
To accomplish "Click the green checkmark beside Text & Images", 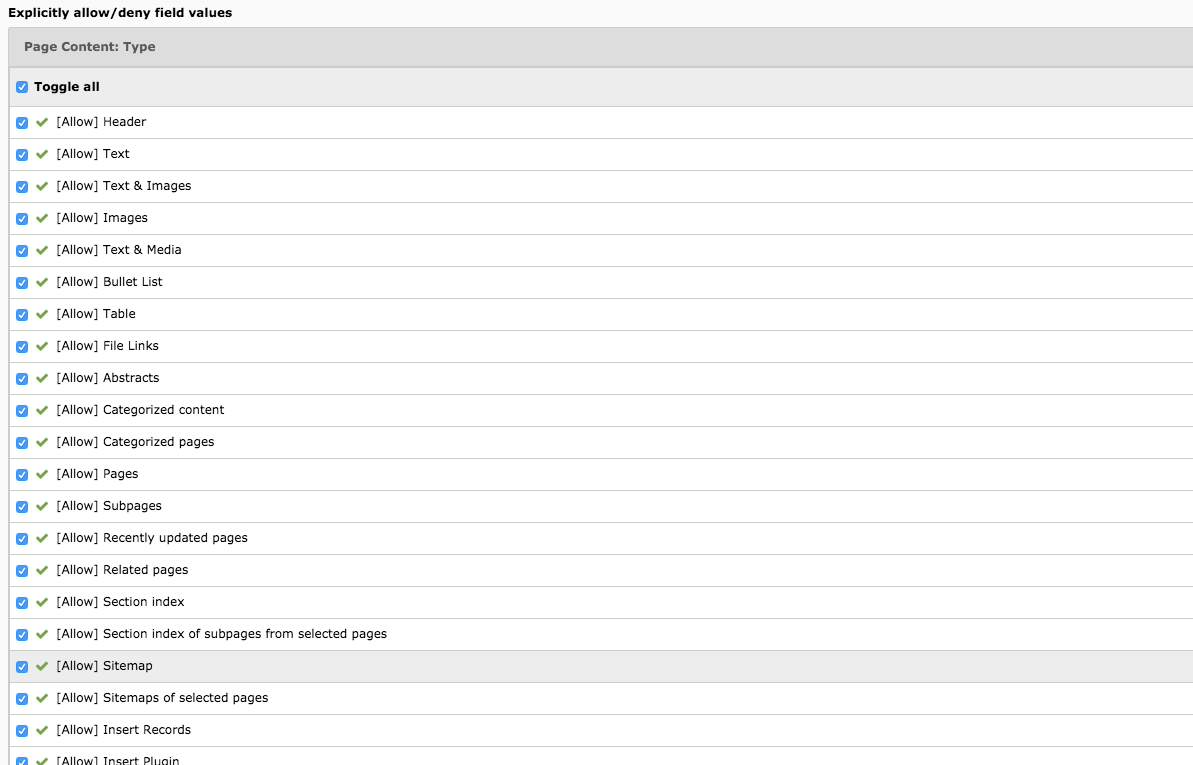I will click(43, 186).
